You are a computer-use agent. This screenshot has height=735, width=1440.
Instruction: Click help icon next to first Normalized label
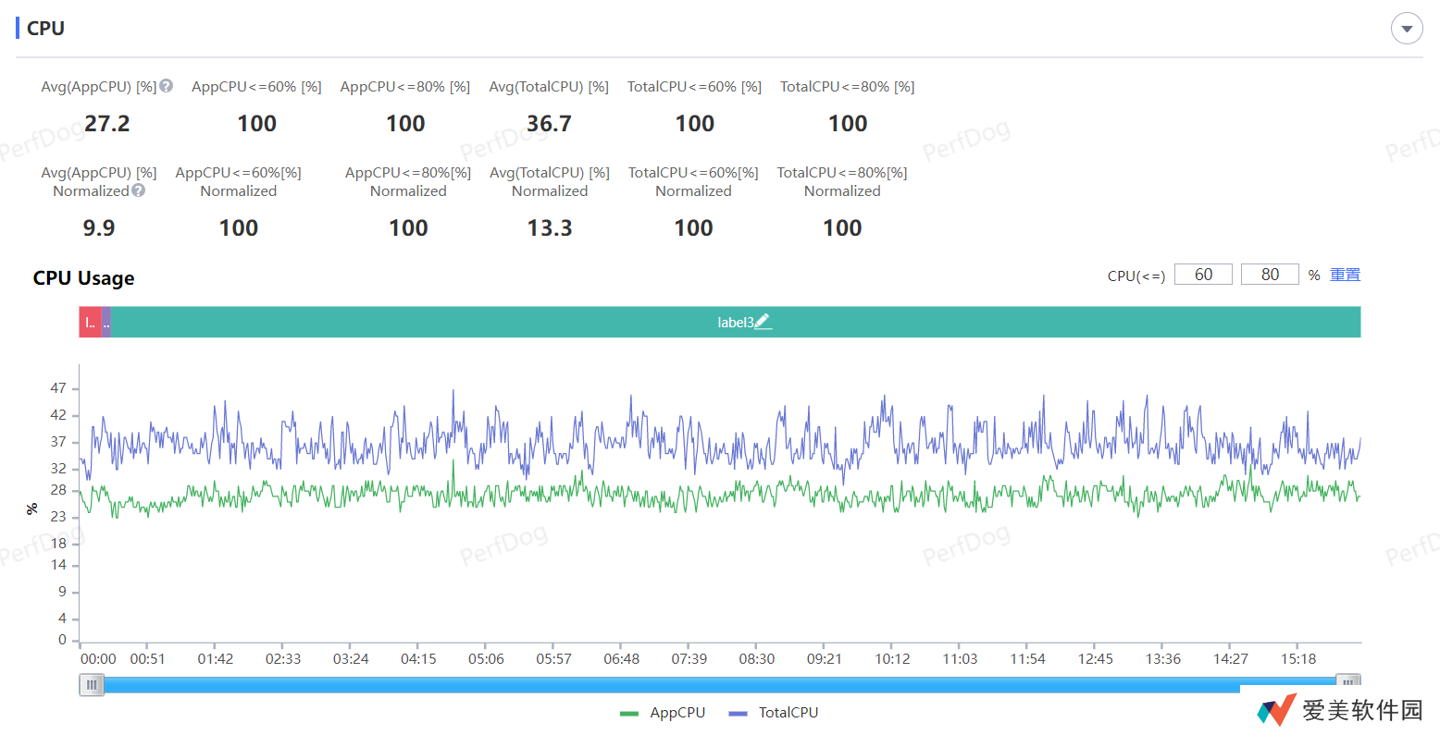[x=138, y=190]
